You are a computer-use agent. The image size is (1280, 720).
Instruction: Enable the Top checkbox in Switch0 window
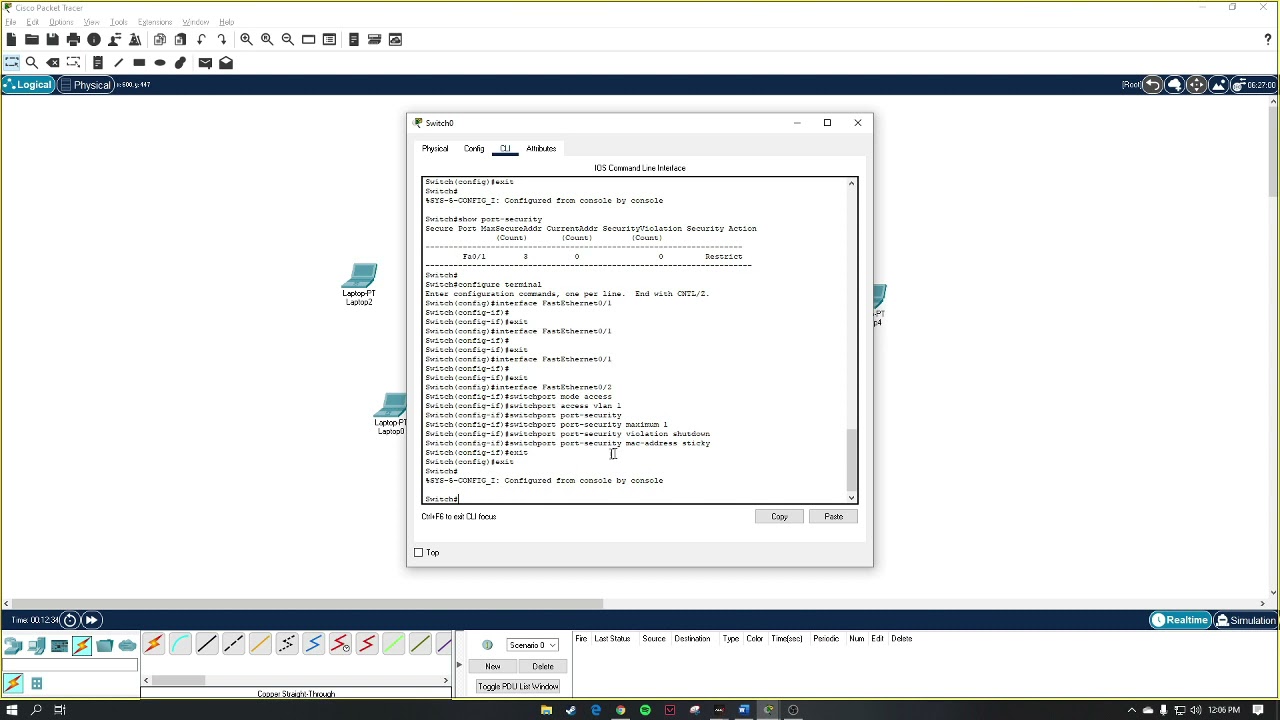point(419,553)
